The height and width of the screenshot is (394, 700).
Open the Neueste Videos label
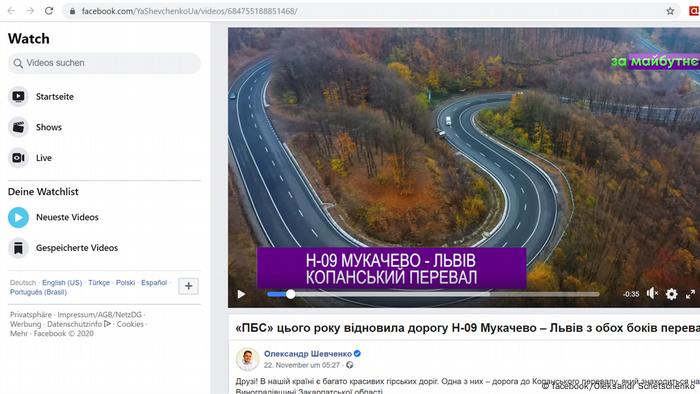(67, 217)
